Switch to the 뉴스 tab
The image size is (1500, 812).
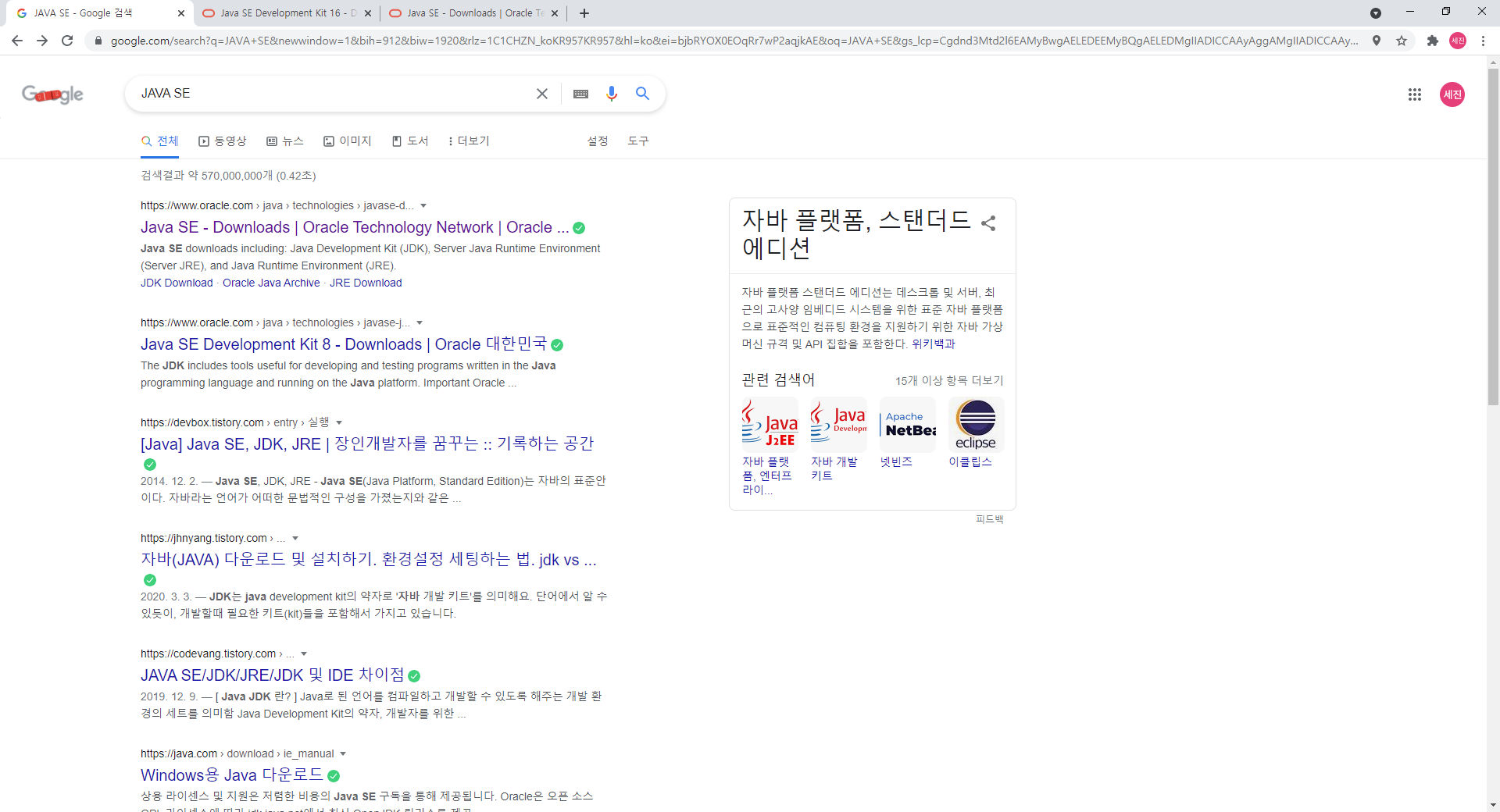[x=285, y=141]
